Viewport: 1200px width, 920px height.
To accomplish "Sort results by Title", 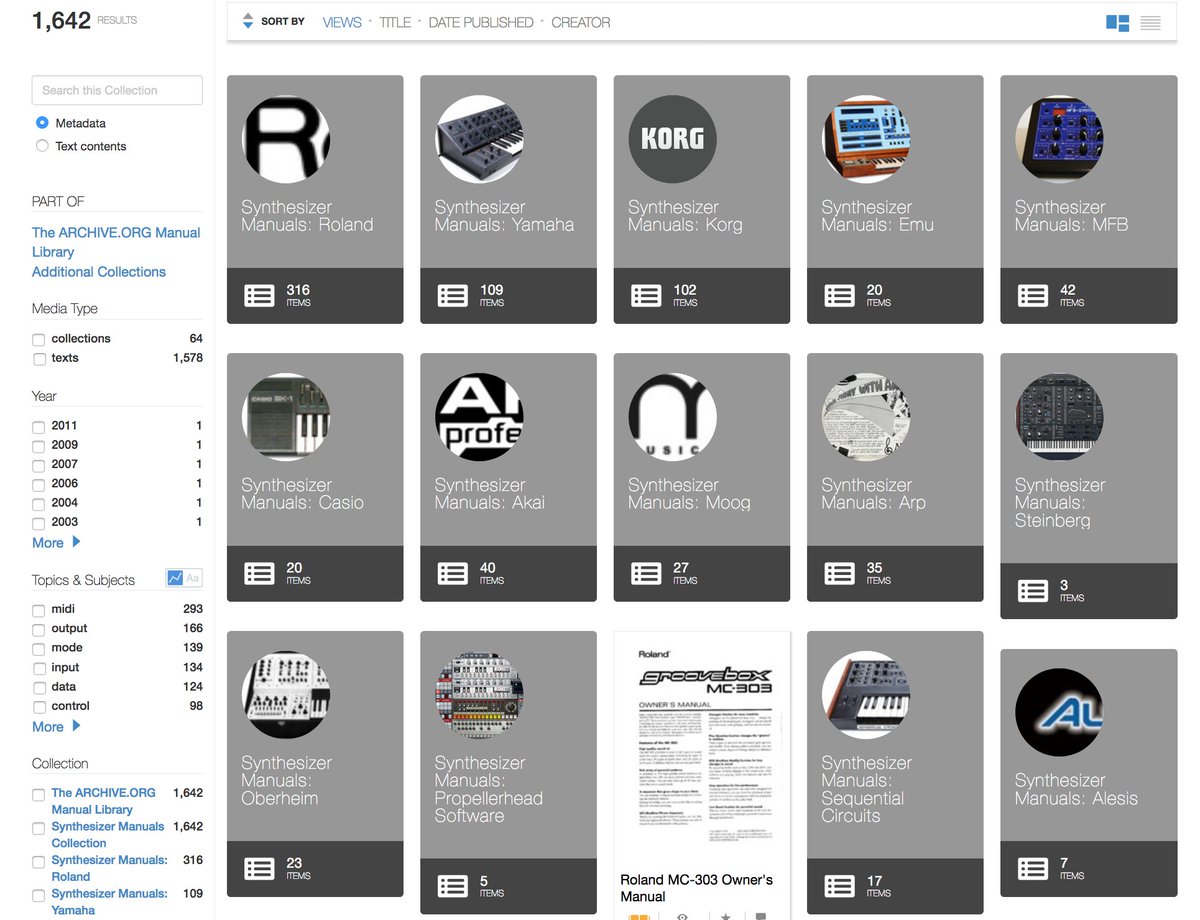I will pos(395,22).
